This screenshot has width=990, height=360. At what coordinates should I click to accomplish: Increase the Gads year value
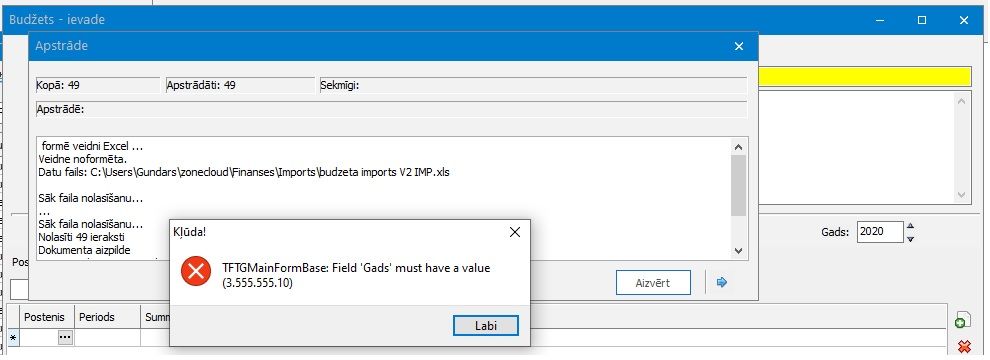(910, 227)
